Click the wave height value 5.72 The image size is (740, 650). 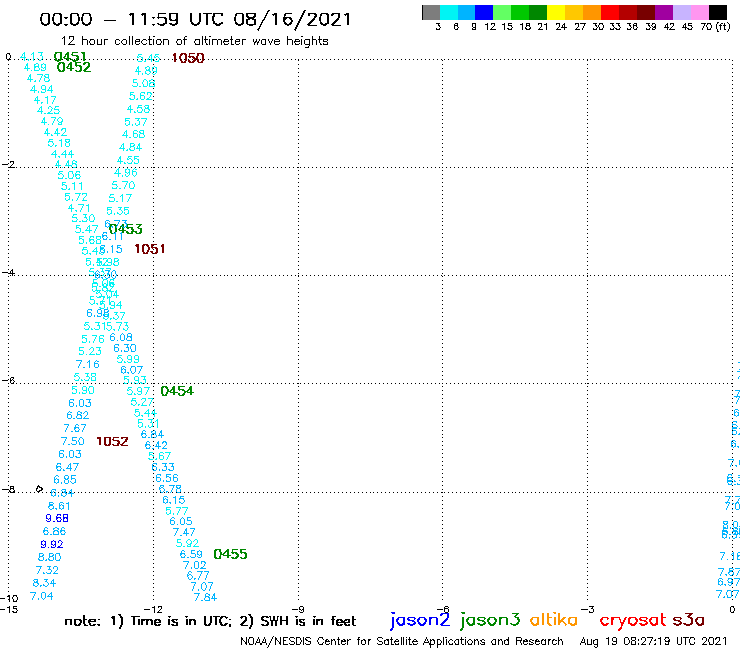point(76,197)
